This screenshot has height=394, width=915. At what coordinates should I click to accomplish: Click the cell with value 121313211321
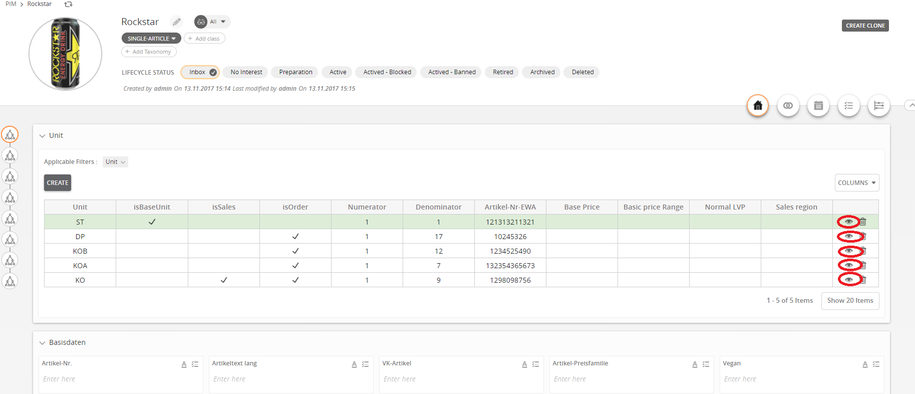tap(510, 222)
